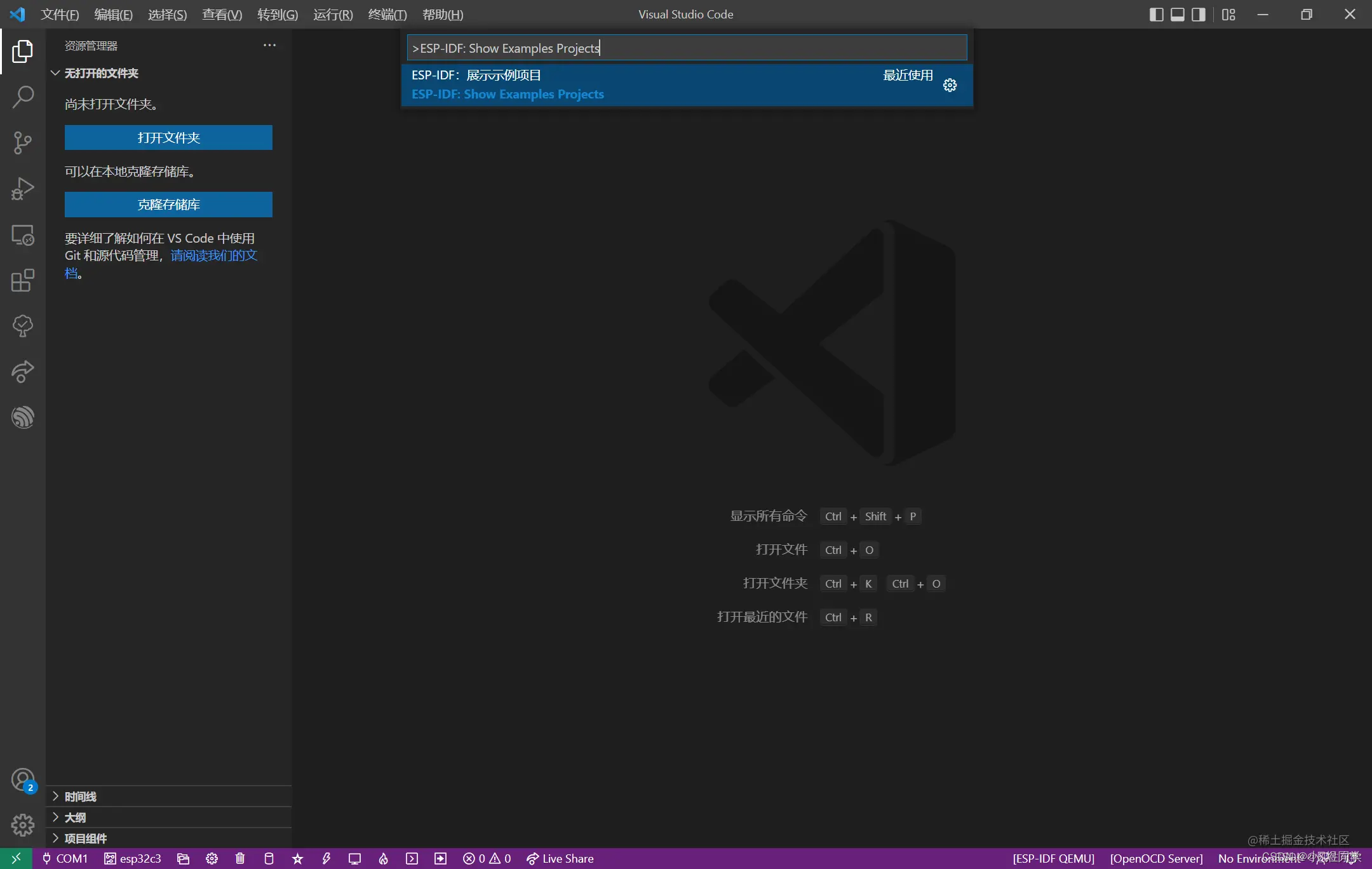This screenshot has height=869, width=1372.
Task: Click the ESP-IDF flash/build status icon
Action: pyautogui.click(x=382, y=858)
